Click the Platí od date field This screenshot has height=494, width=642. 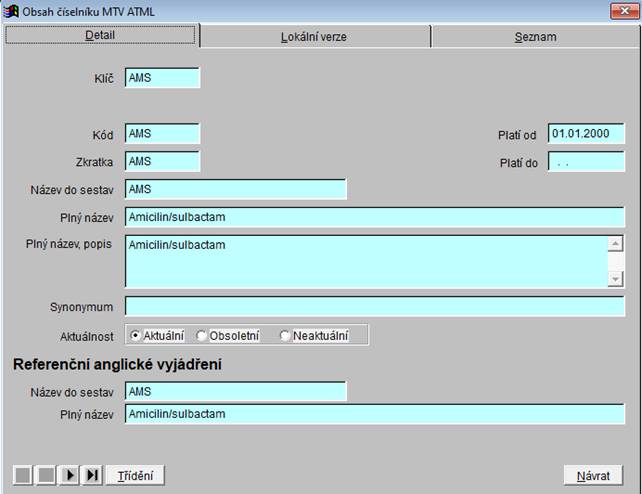pos(586,134)
